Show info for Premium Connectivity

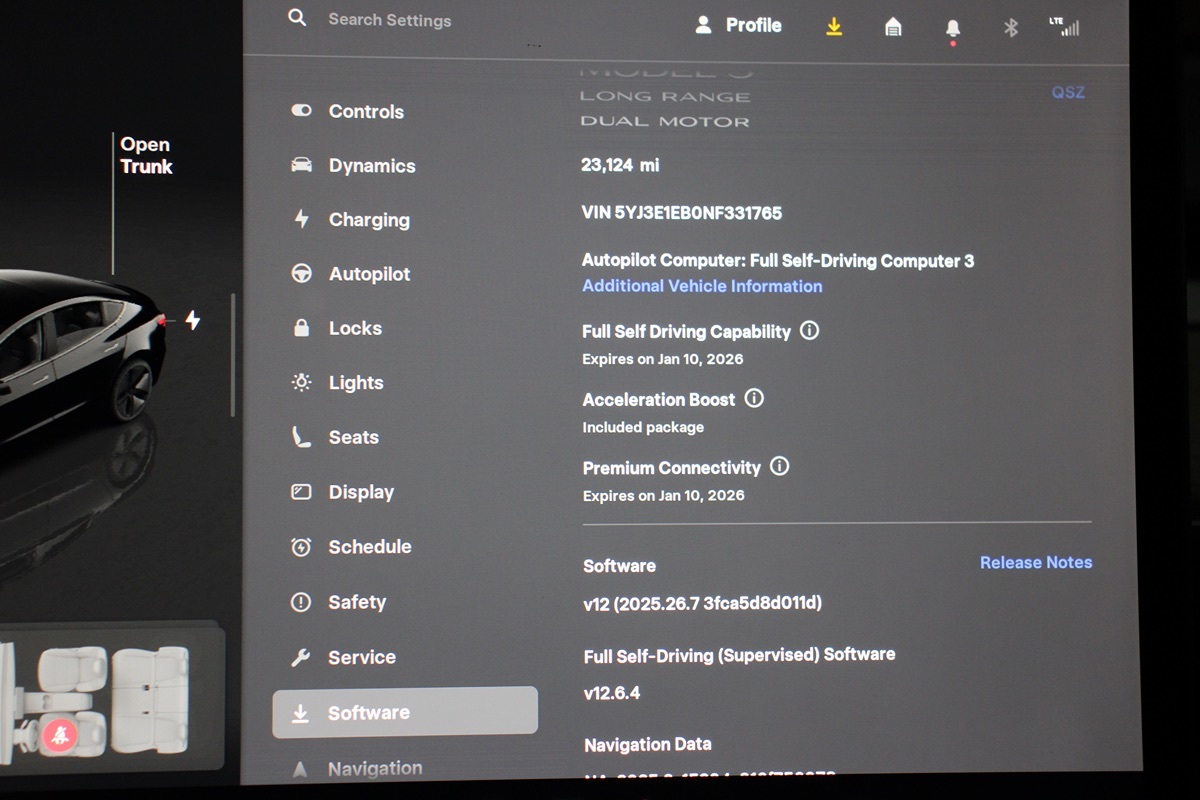click(x=780, y=467)
